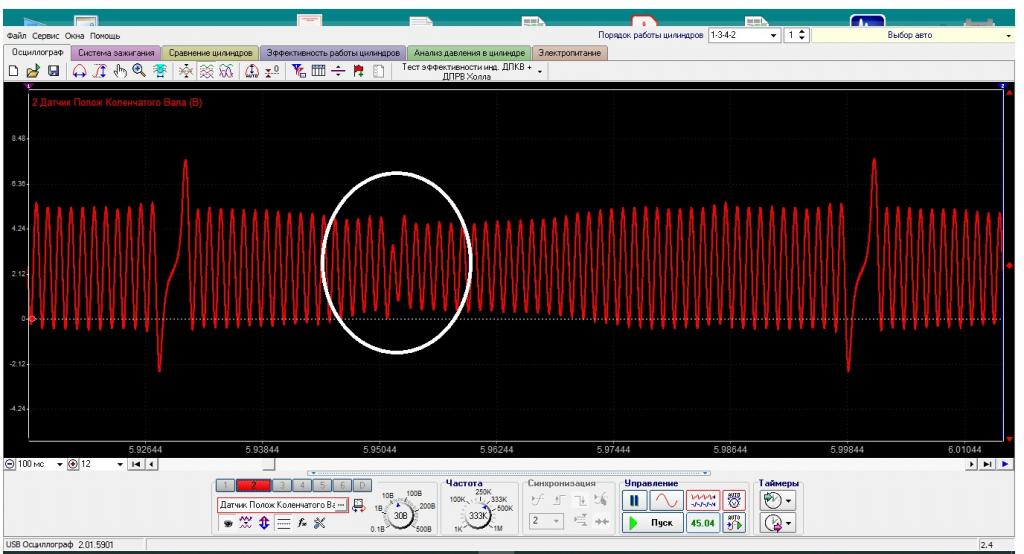Select the hand pan tool
Viewport: 1024px width, 554px height.
point(119,72)
